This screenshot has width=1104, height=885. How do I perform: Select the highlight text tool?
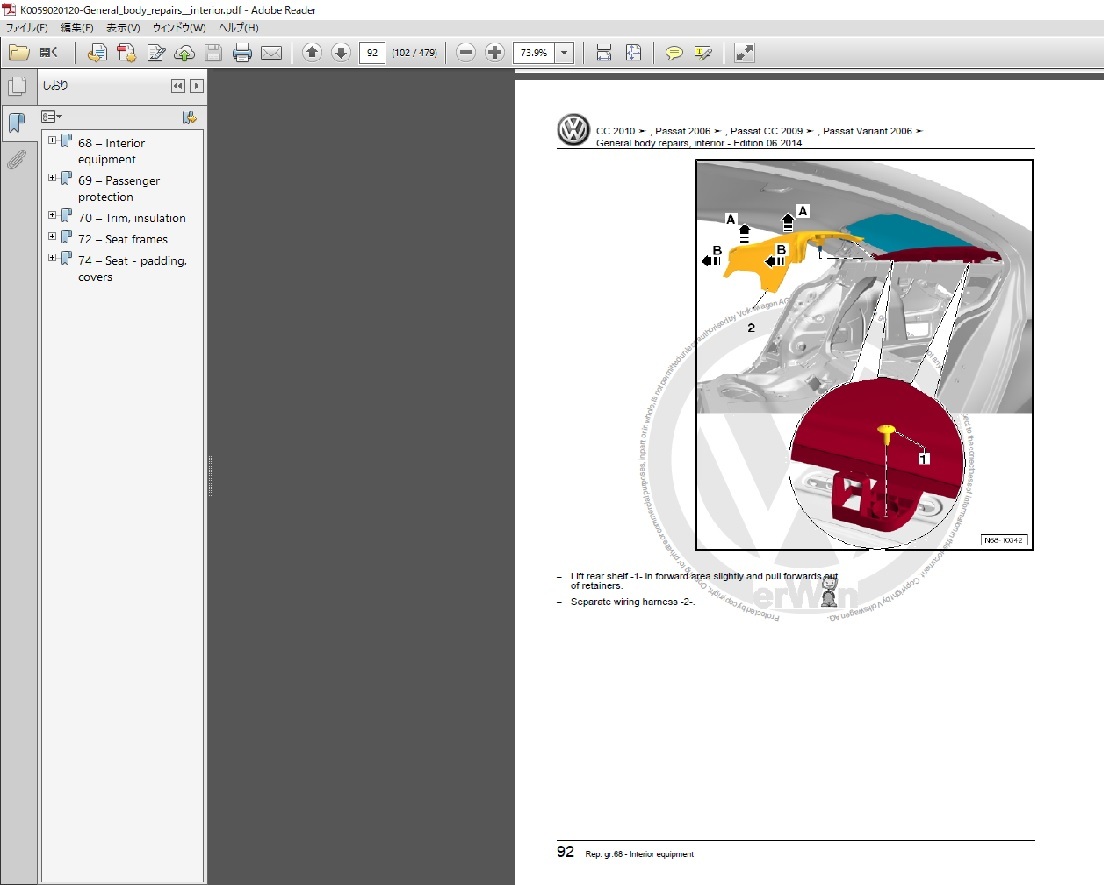coord(703,53)
